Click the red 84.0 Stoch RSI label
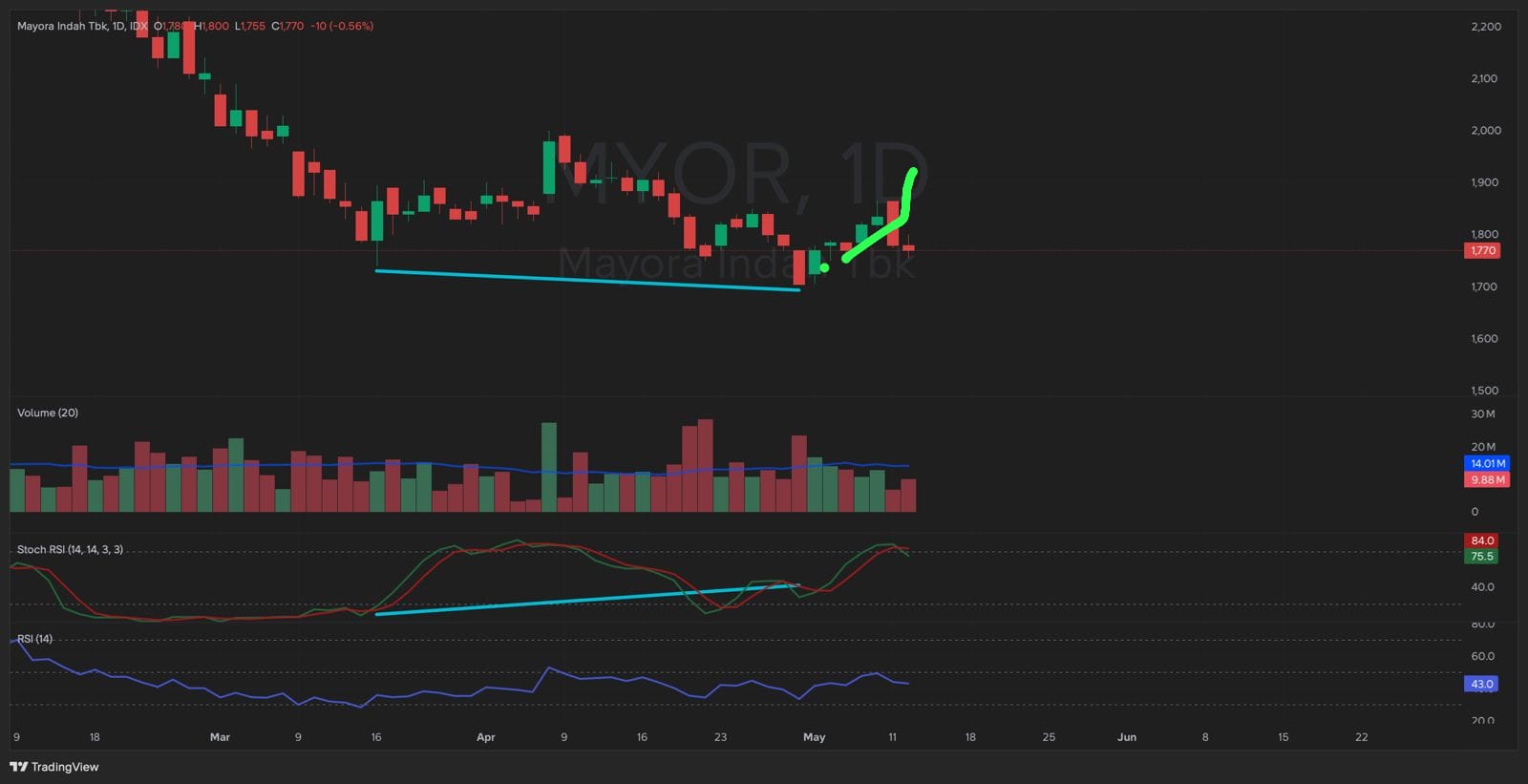1528x784 pixels. coord(1482,540)
